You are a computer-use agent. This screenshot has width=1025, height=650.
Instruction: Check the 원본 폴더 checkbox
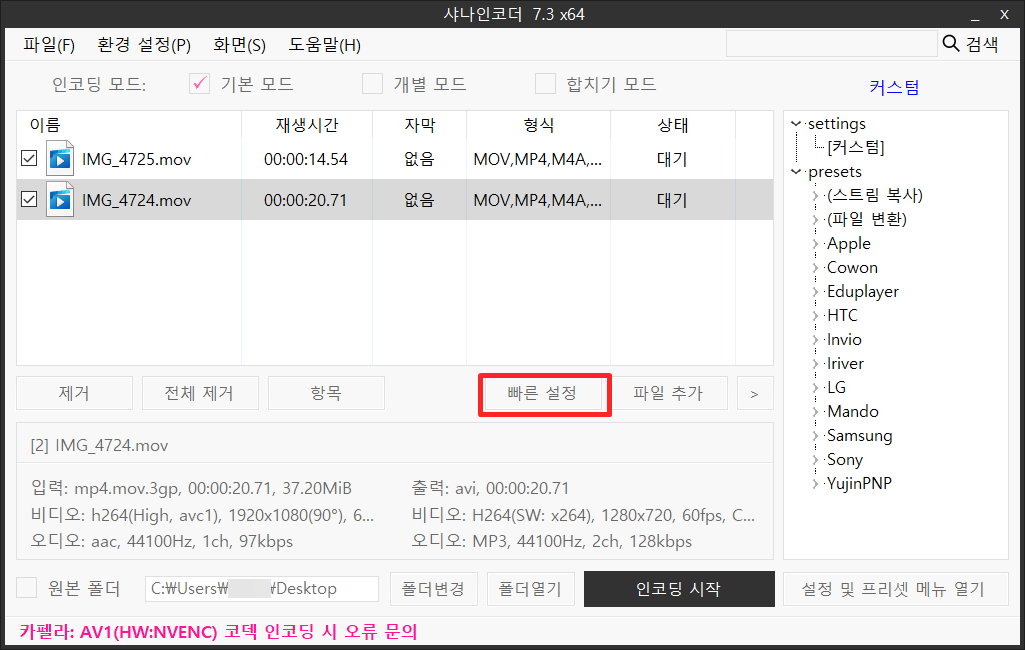click(x=26, y=587)
